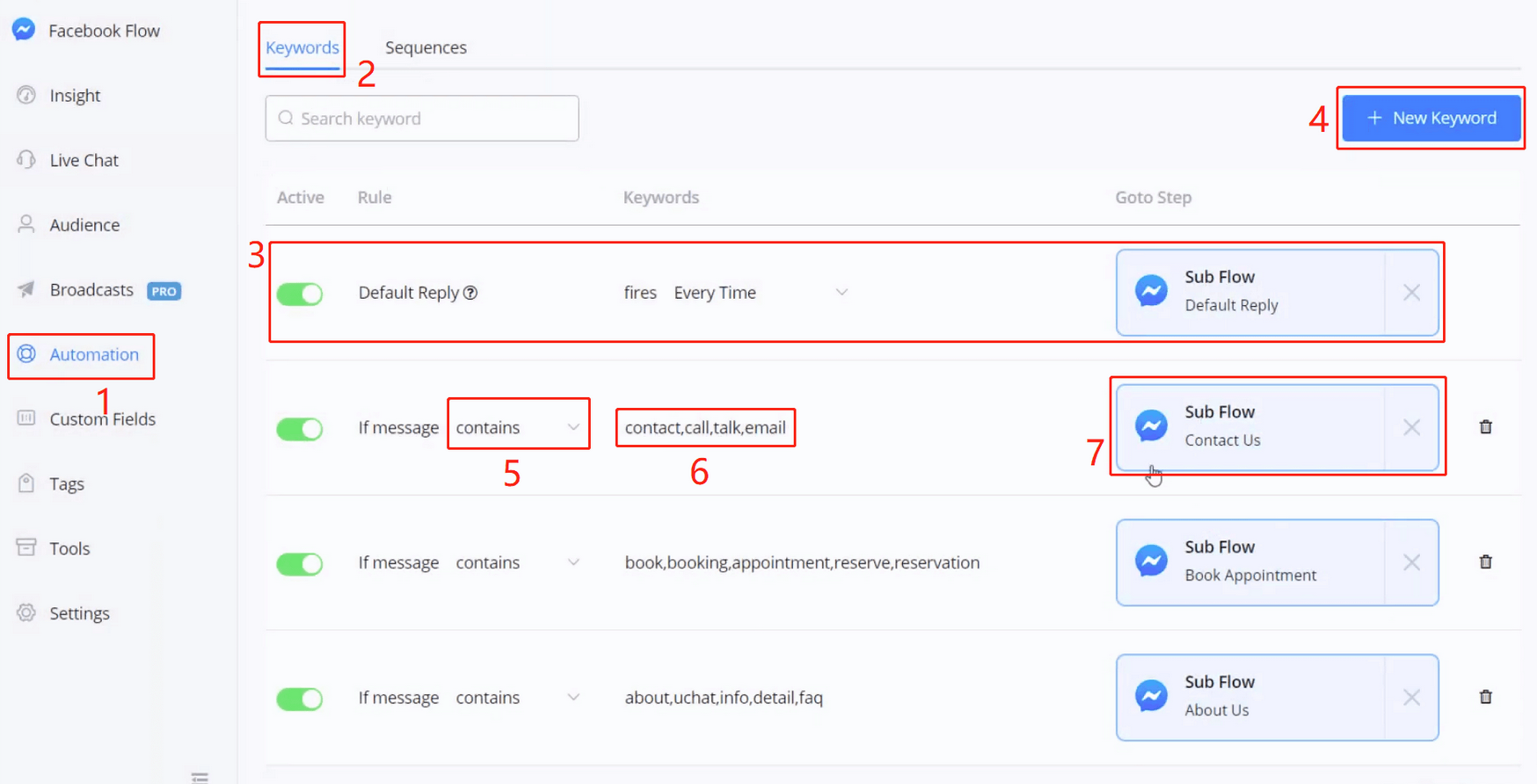Click the Active column header
Viewport: 1537px width, 784px height.
click(x=301, y=198)
